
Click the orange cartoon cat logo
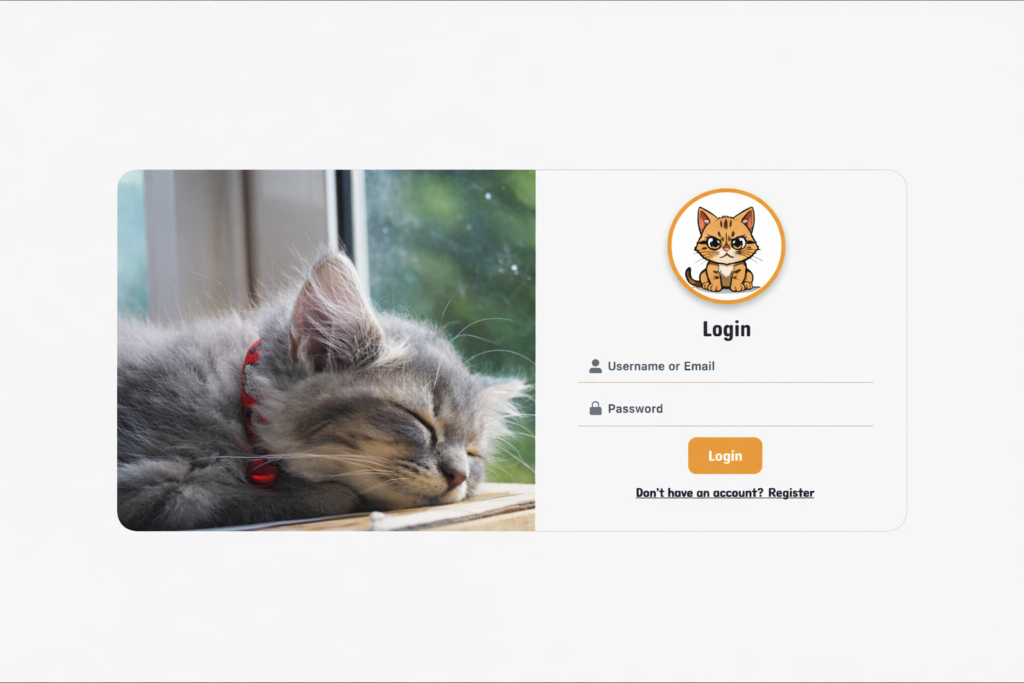(726, 246)
